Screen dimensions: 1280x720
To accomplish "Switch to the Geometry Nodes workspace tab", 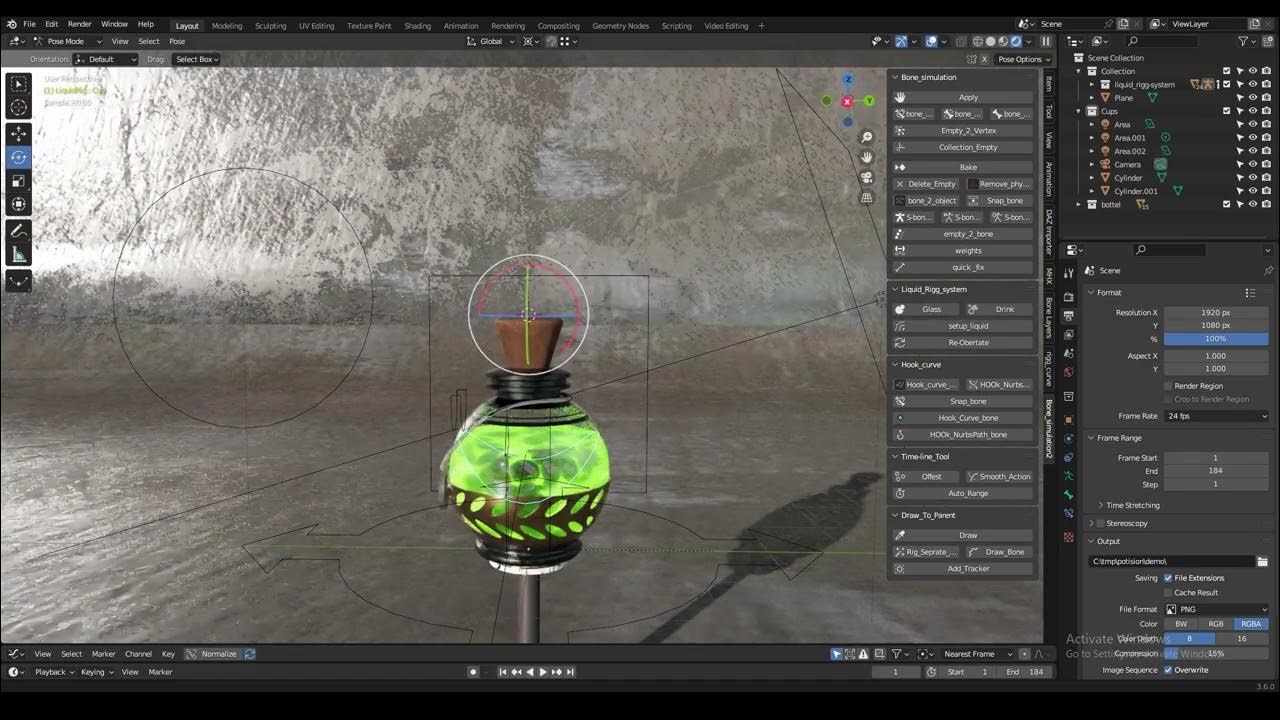I will pos(620,25).
